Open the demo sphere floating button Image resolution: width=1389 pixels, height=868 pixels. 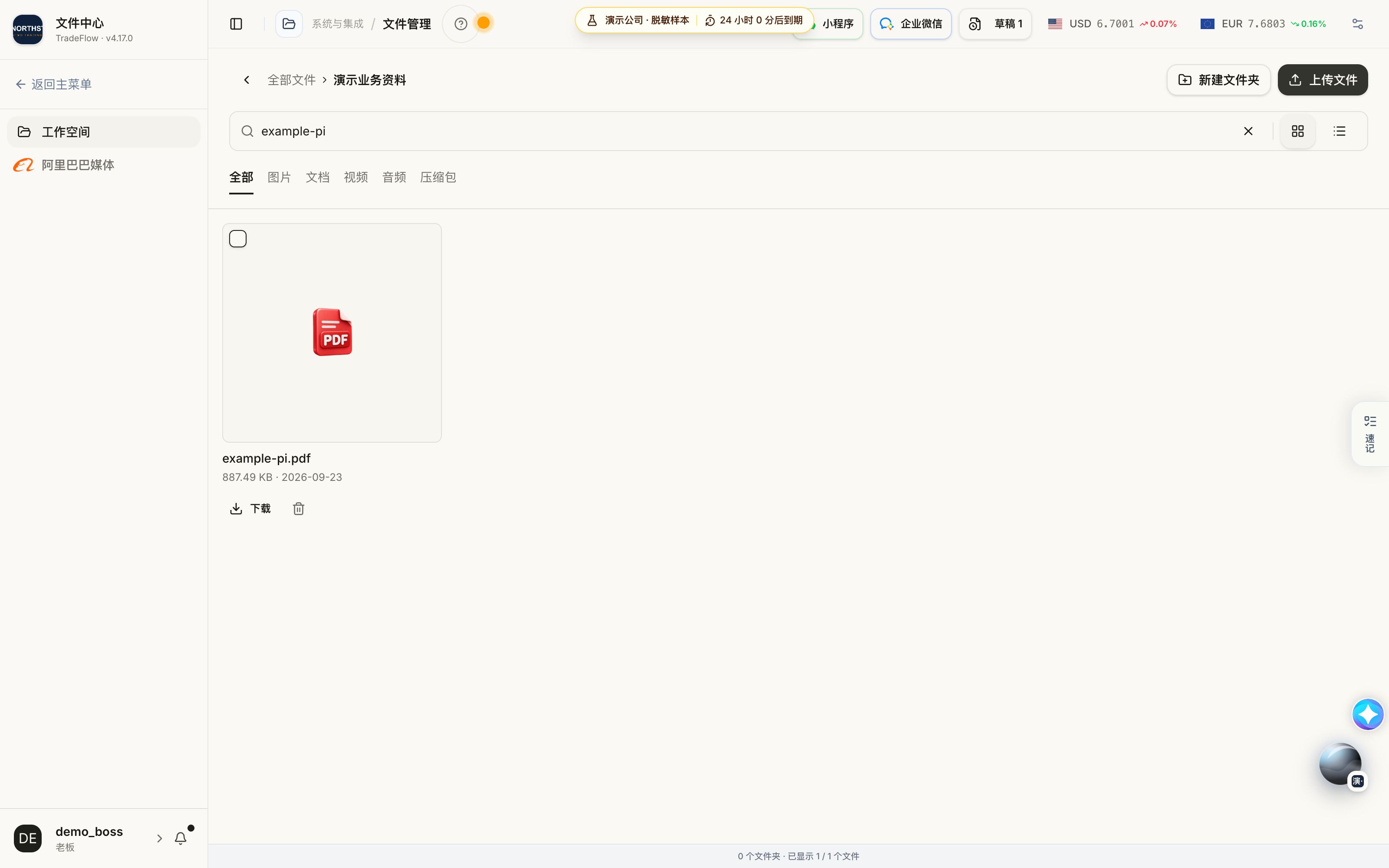tap(1340, 764)
